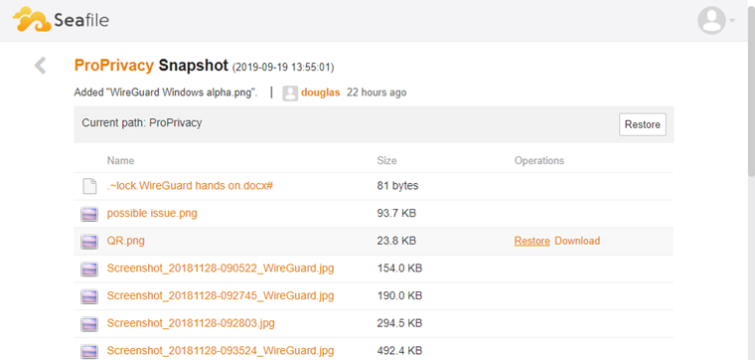Image resolution: width=755 pixels, height=360 pixels.
Task: Go back using the left chevron
Action: pos(40,65)
